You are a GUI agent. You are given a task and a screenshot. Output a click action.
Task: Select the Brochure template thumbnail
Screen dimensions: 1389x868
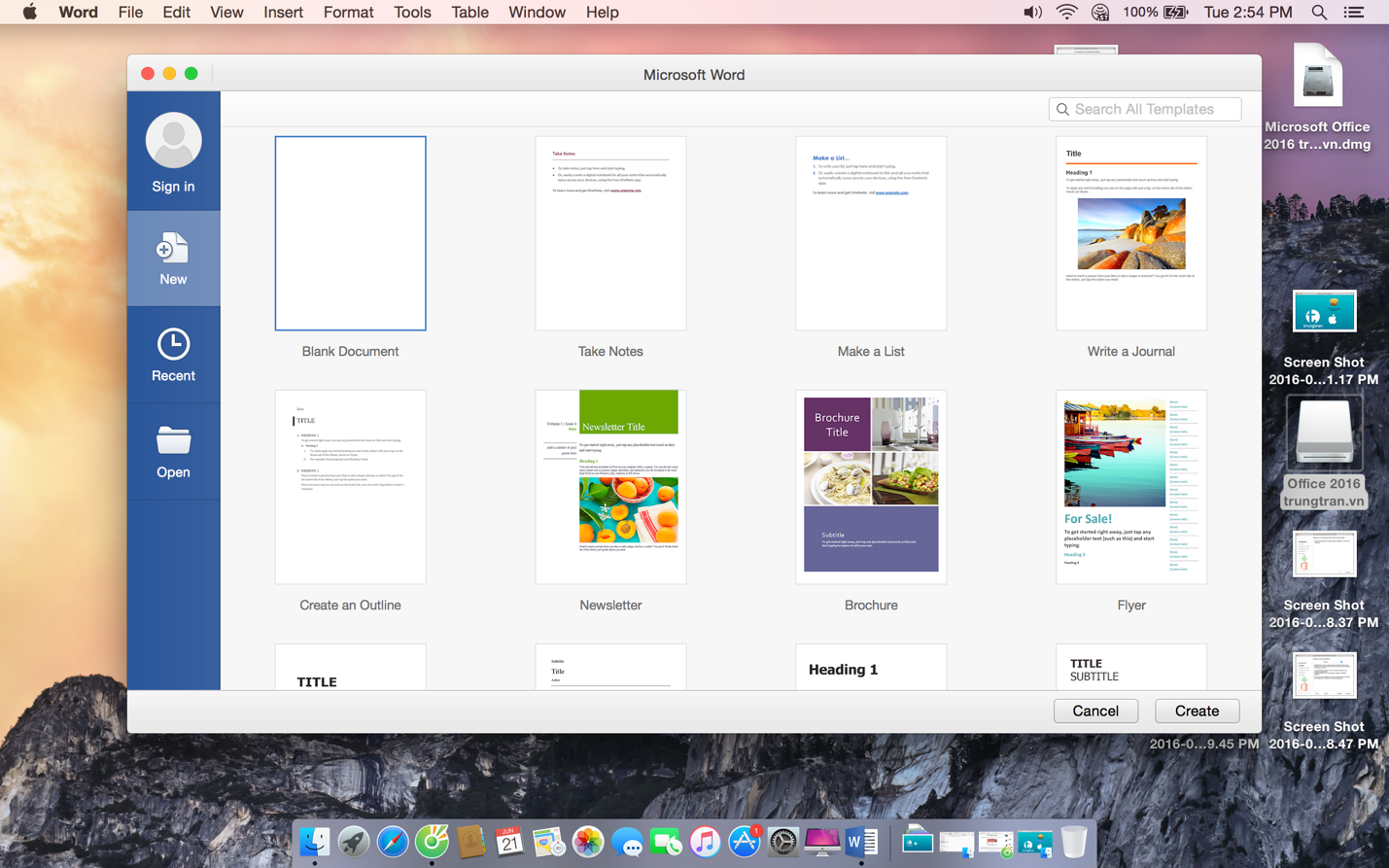[871, 487]
